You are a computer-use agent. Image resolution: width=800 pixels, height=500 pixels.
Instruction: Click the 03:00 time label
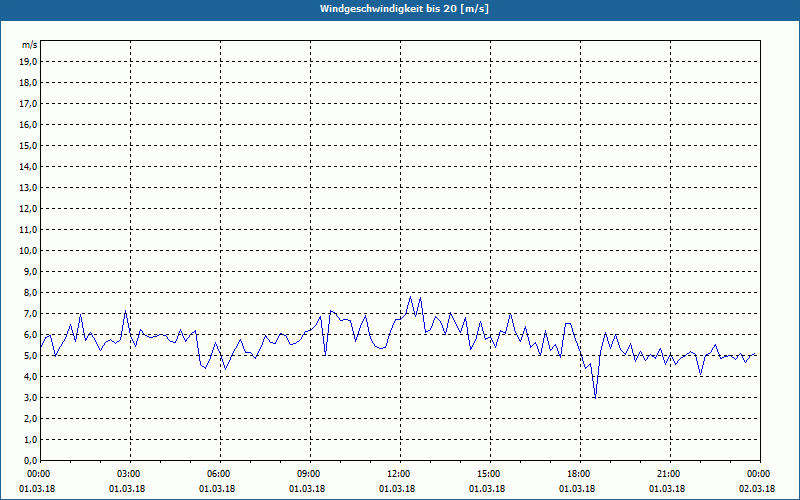pyautogui.click(x=131, y=474)
